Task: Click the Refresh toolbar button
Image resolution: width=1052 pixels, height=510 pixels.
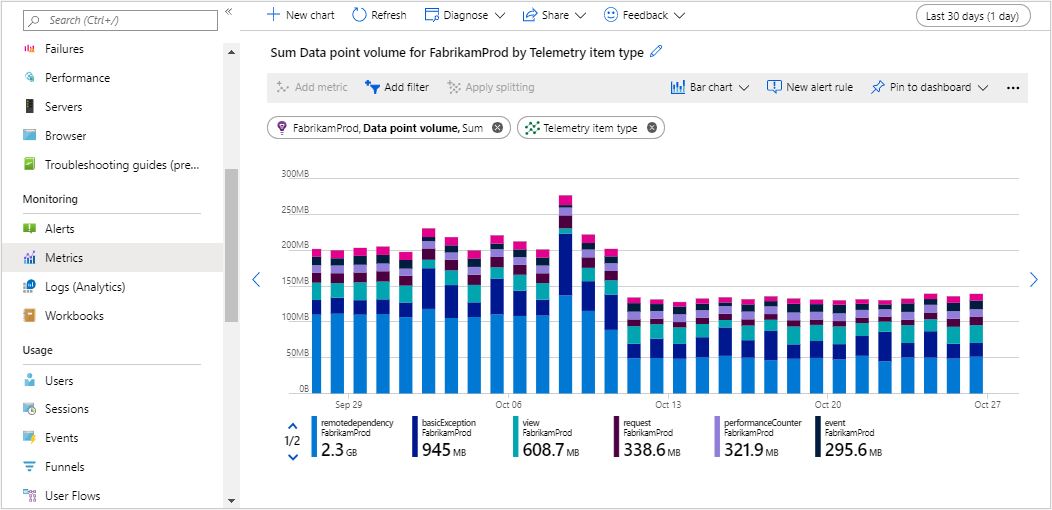Action: click(379, 15)
